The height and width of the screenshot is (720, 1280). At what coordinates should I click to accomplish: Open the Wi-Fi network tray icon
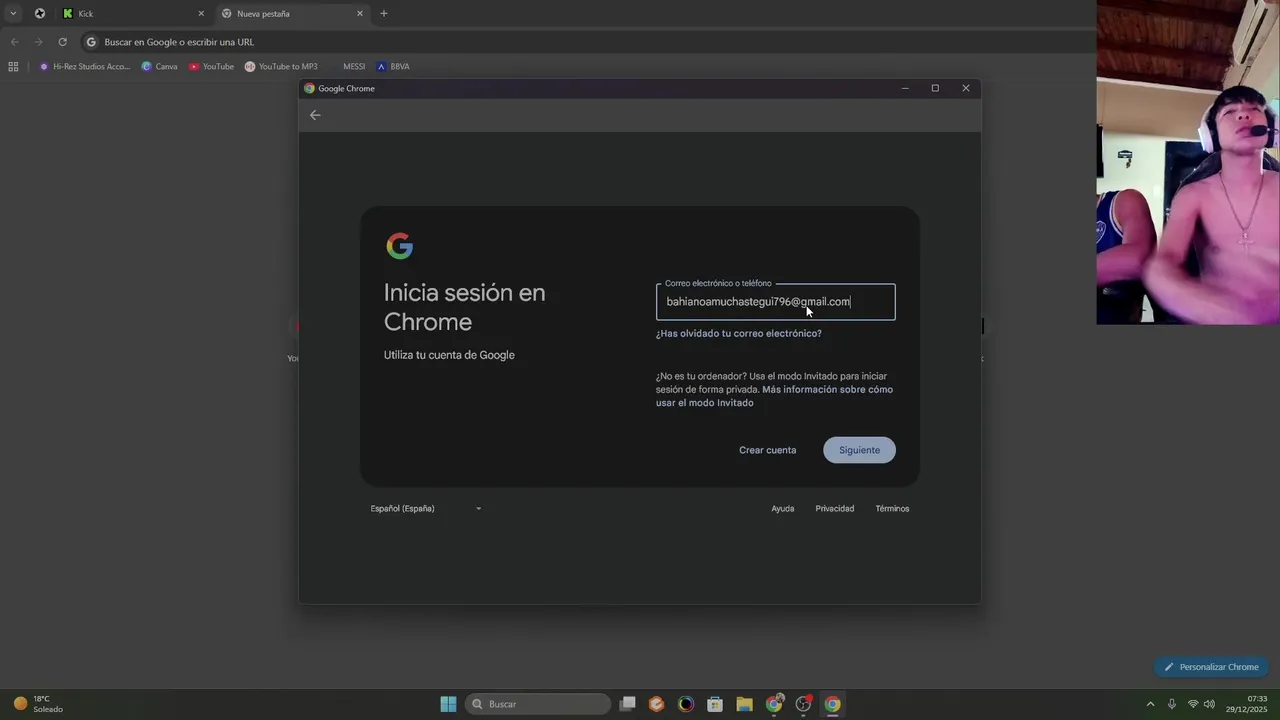click(x=1193, y=704)
